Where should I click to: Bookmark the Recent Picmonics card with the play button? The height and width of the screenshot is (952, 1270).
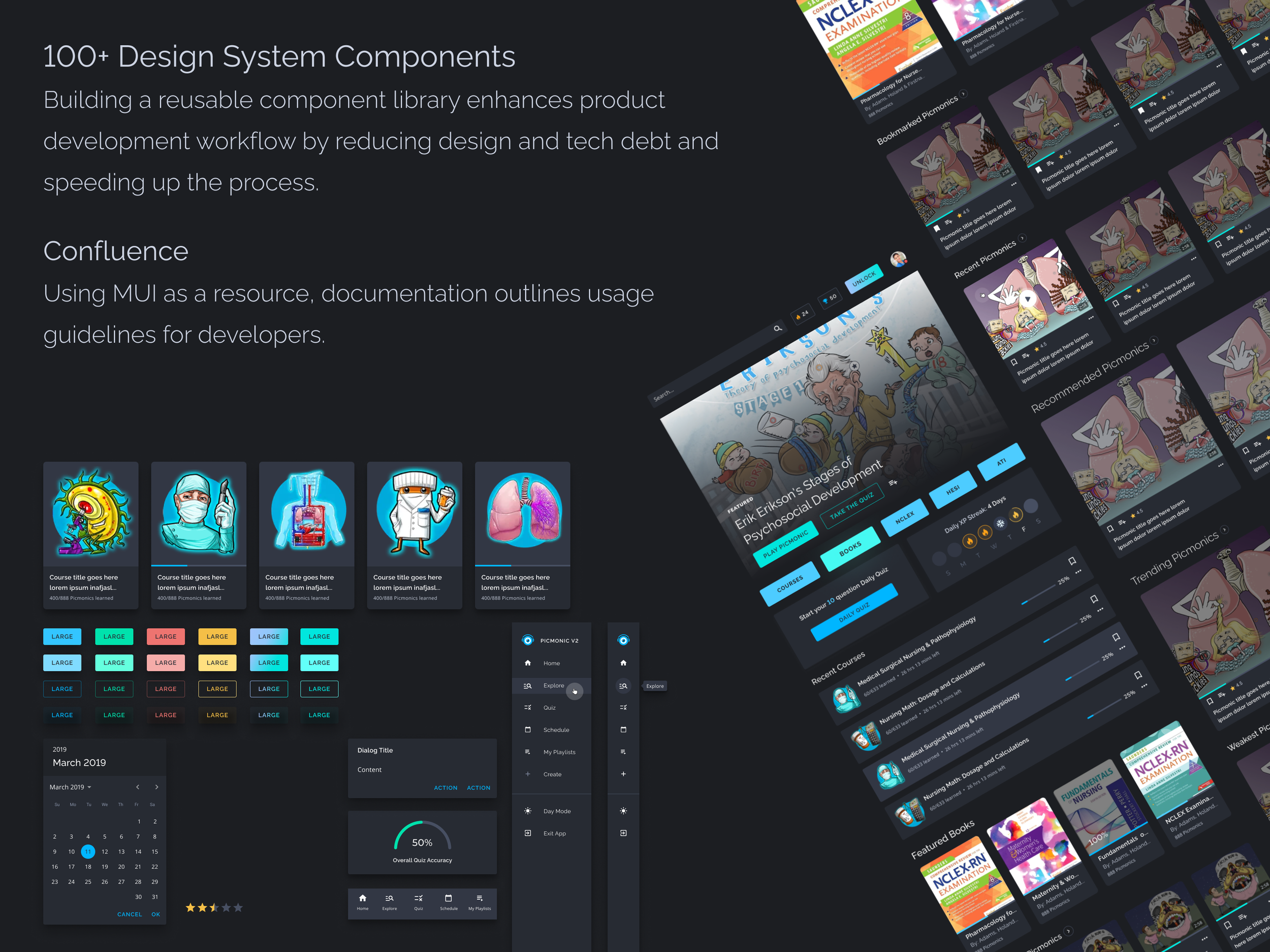[1014, 362]
